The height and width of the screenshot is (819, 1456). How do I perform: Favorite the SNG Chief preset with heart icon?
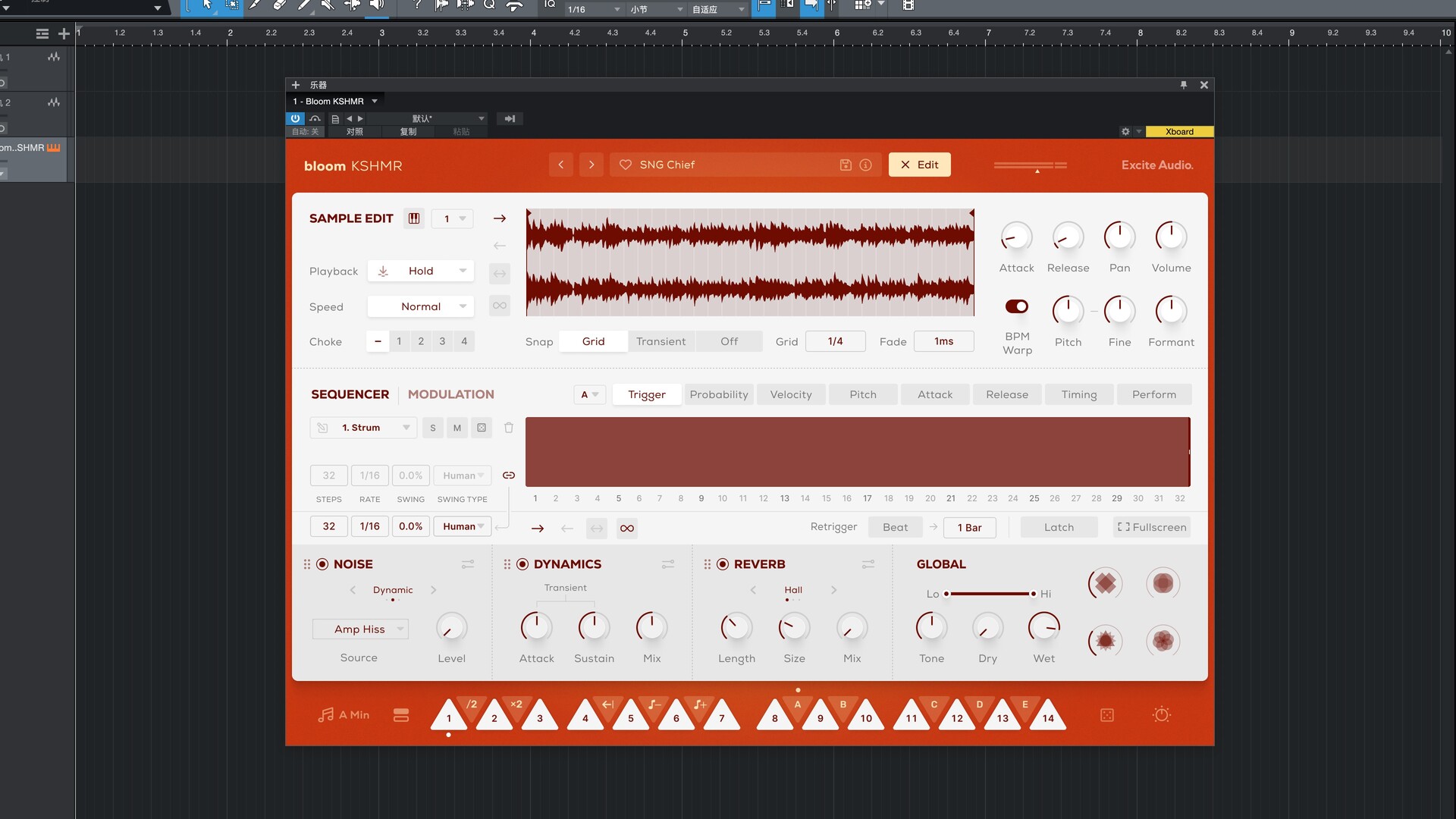(x=626, y=165)
